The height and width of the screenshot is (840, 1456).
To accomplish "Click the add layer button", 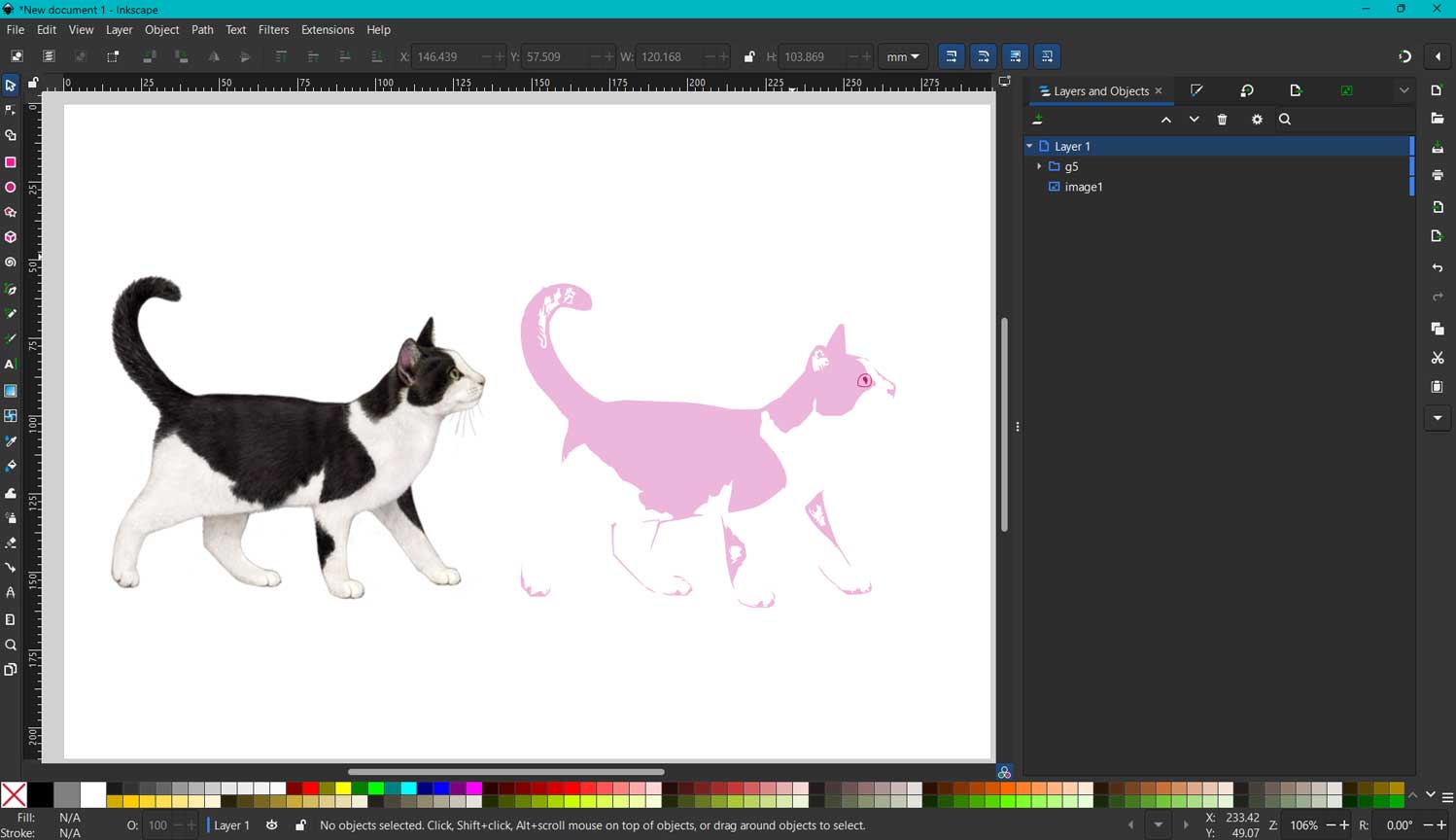I will (1038, 119).
